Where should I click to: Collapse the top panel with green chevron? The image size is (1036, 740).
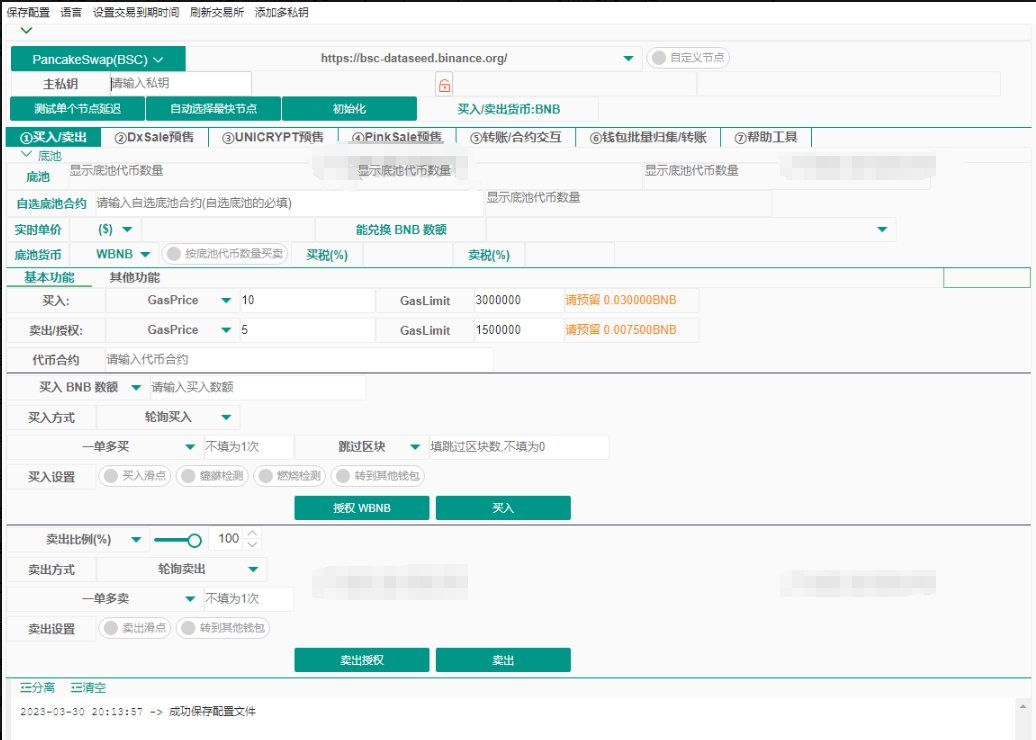coord(26,30)
